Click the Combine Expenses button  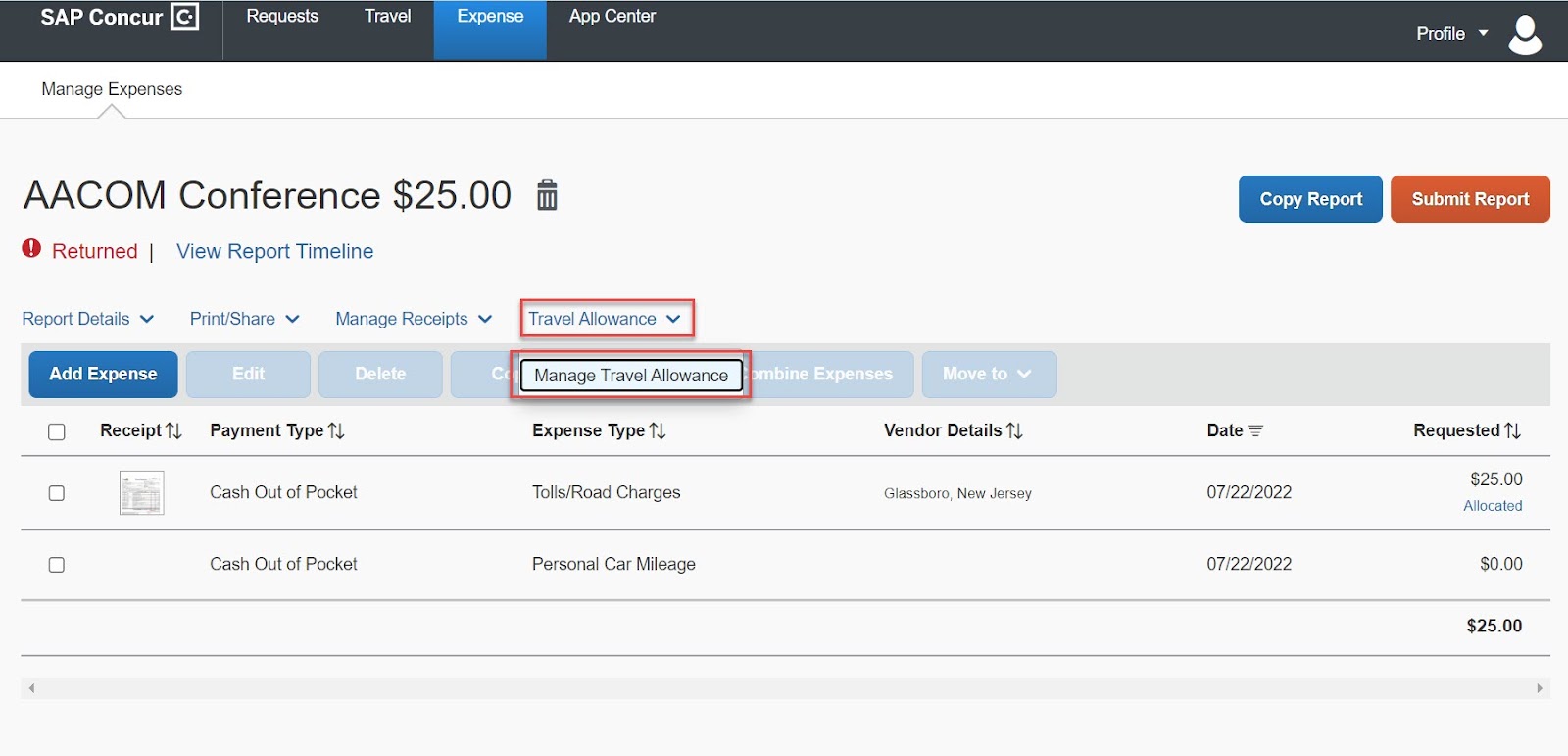point(831,374)
